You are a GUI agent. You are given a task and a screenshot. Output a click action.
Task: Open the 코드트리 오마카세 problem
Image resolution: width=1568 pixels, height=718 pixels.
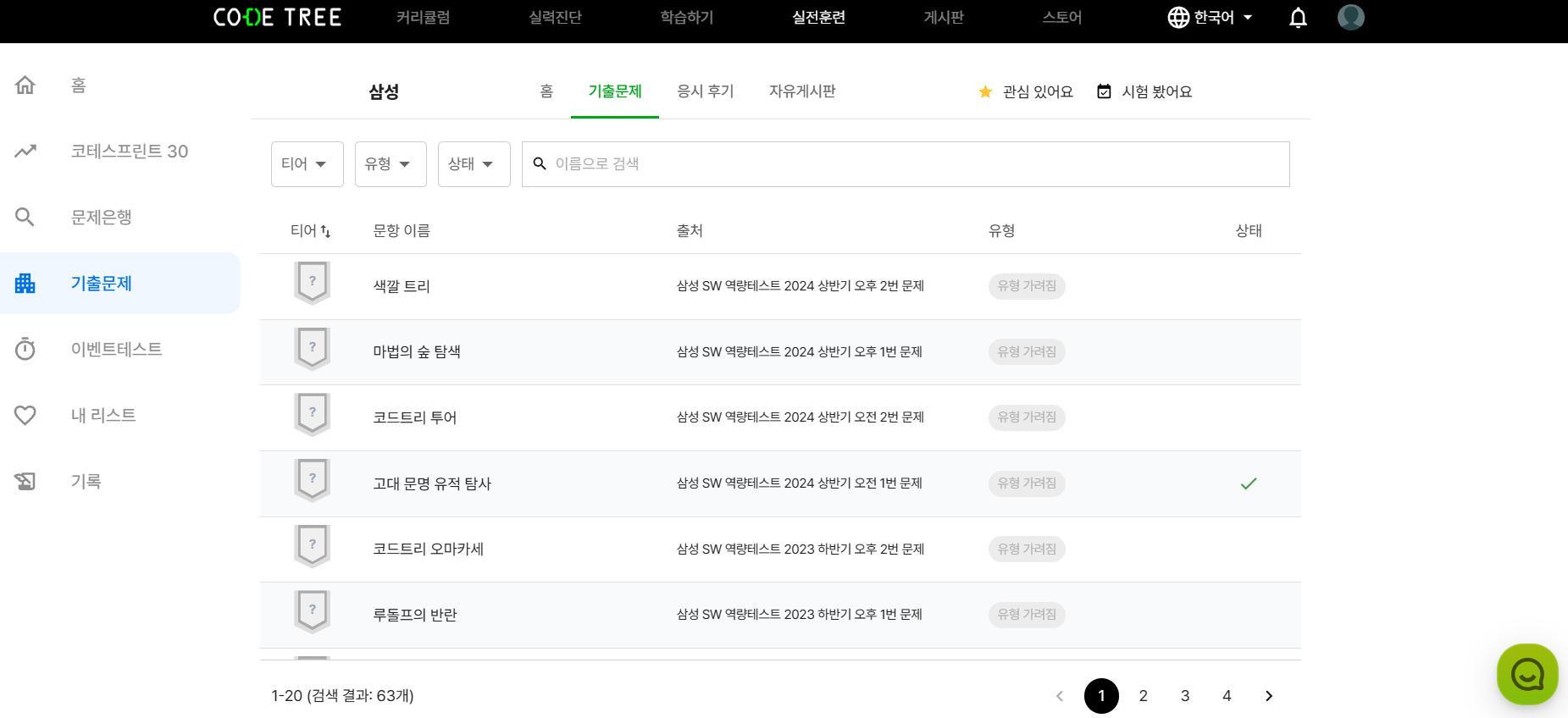pyautogui.click(x=429, y=549)
